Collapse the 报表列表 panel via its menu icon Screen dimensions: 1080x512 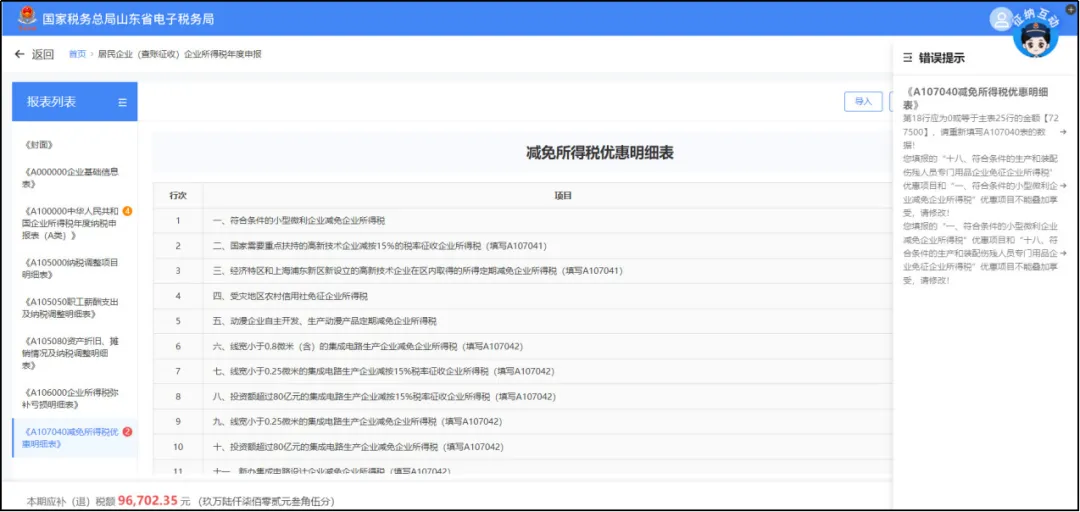[x=123, y=102]
